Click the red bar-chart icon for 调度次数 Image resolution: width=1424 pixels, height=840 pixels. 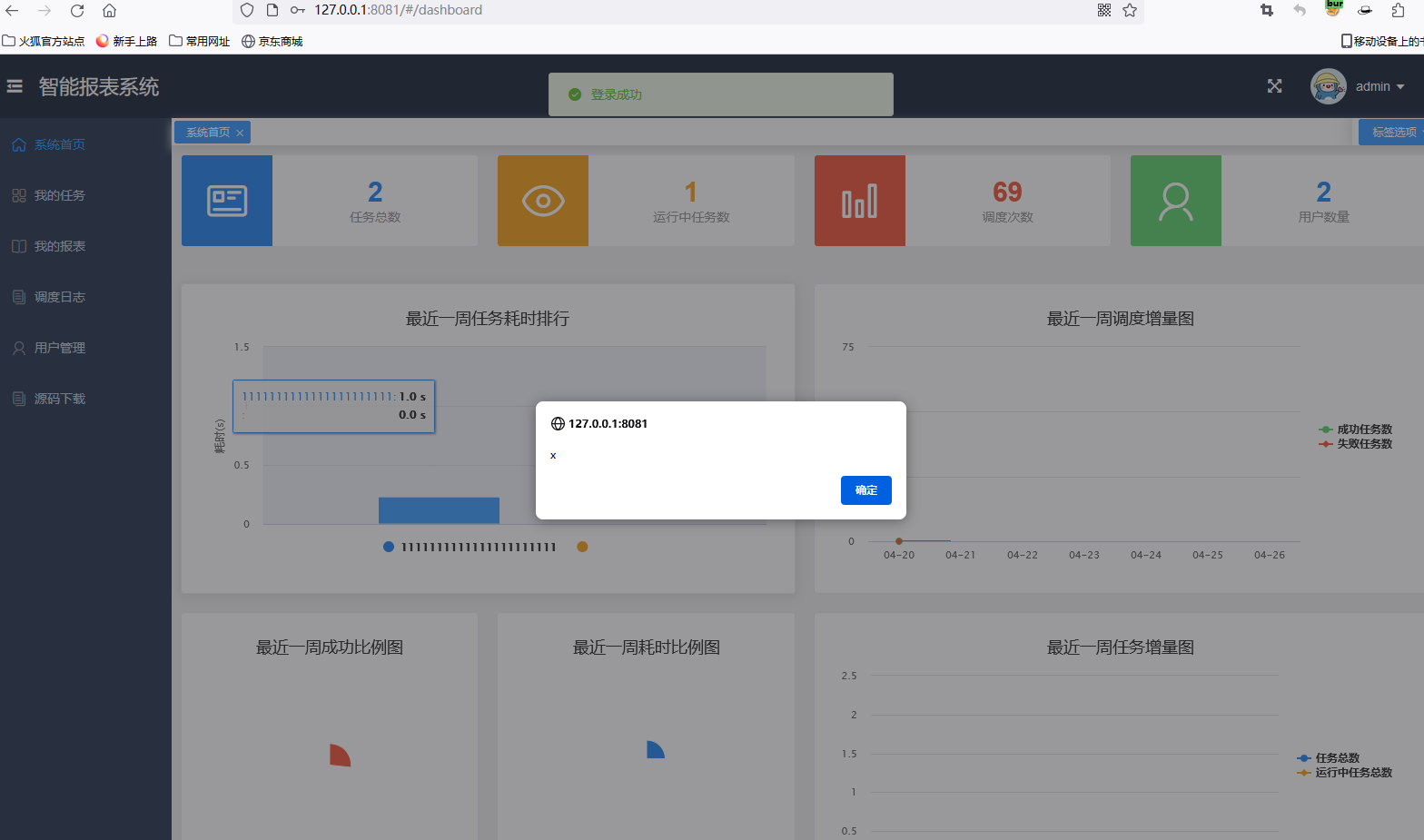click(860, 201)
